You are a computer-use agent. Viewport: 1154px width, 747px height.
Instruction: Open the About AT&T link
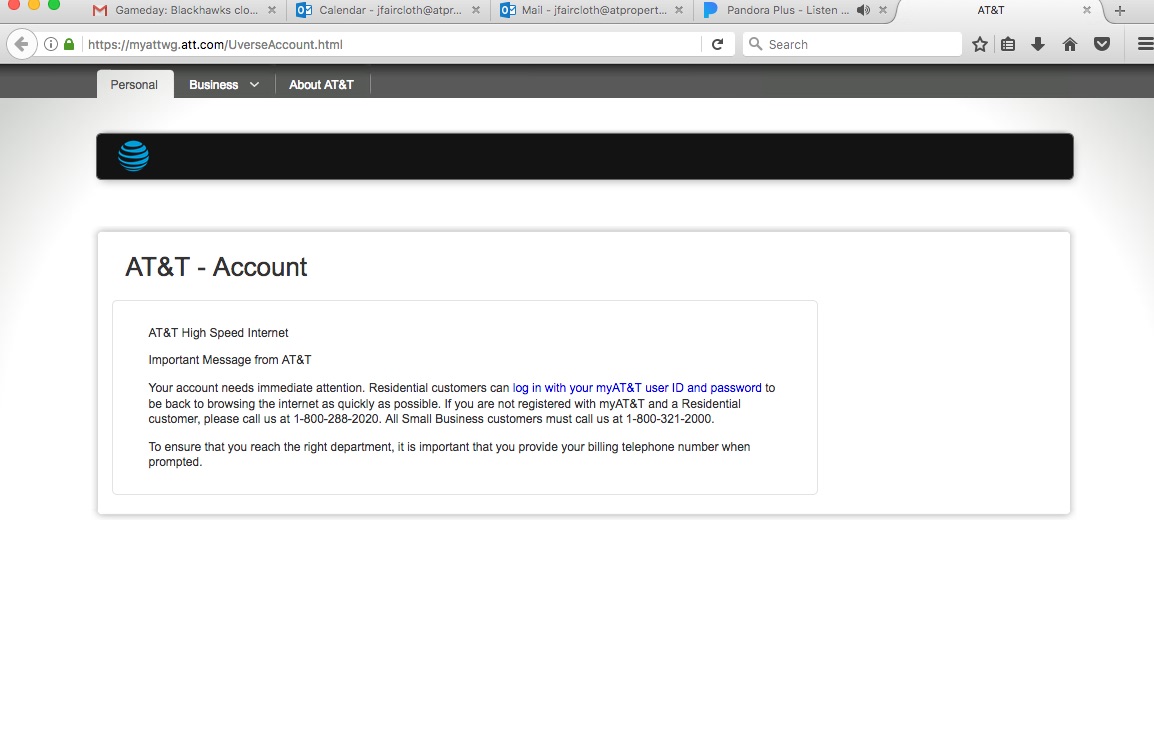point(322,85)
